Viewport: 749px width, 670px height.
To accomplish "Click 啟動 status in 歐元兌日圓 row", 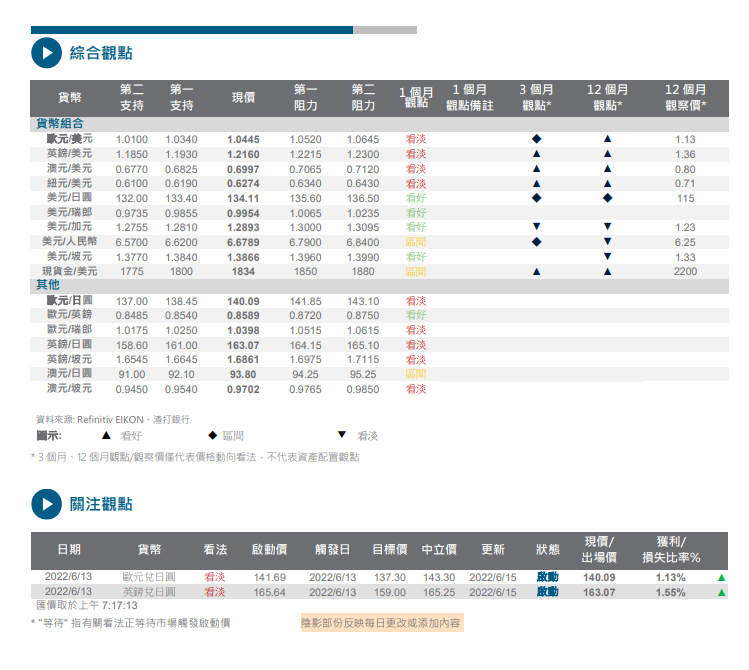I will coord(547,578).
